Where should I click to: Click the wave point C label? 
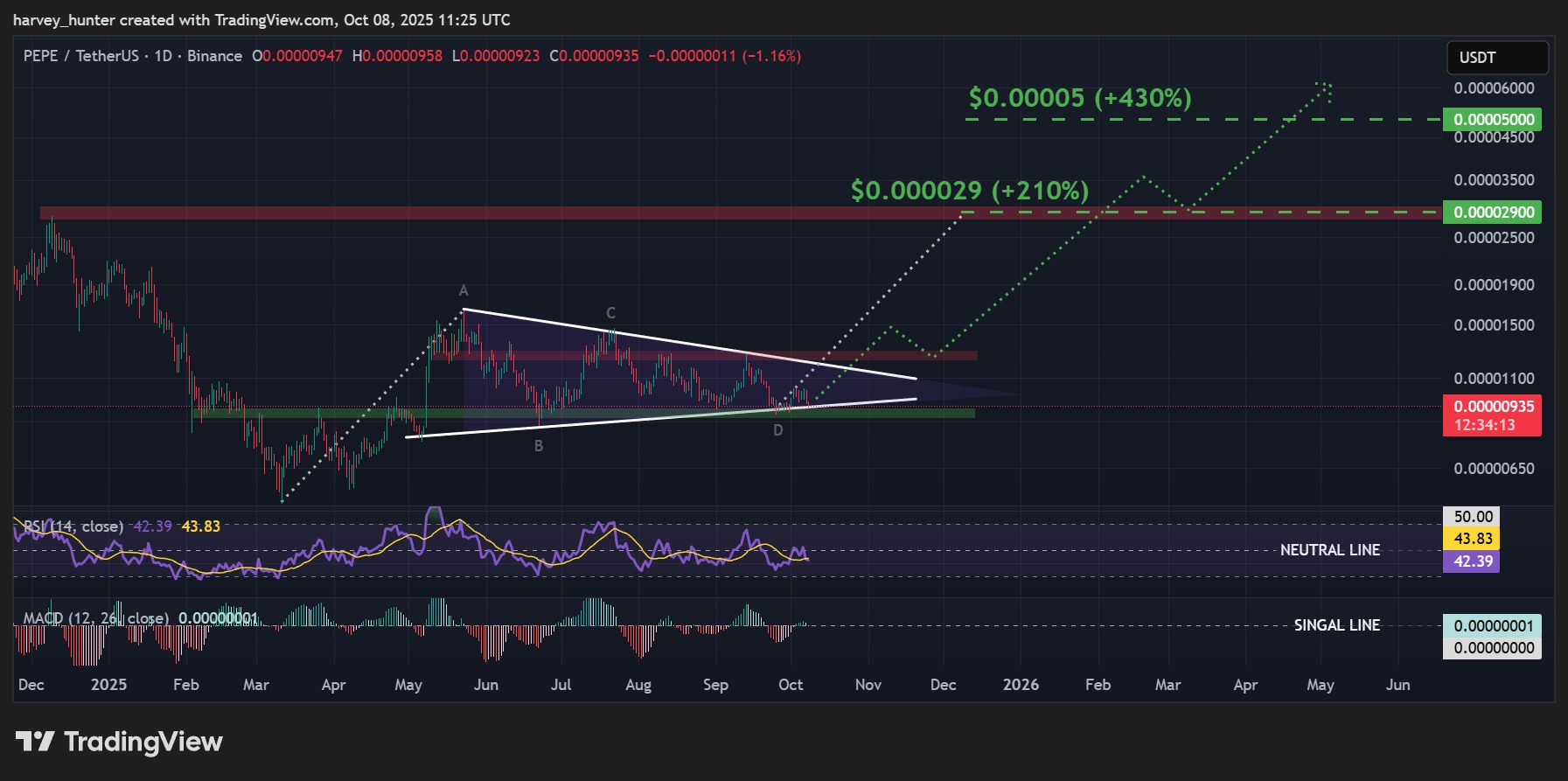click(610, 313)
